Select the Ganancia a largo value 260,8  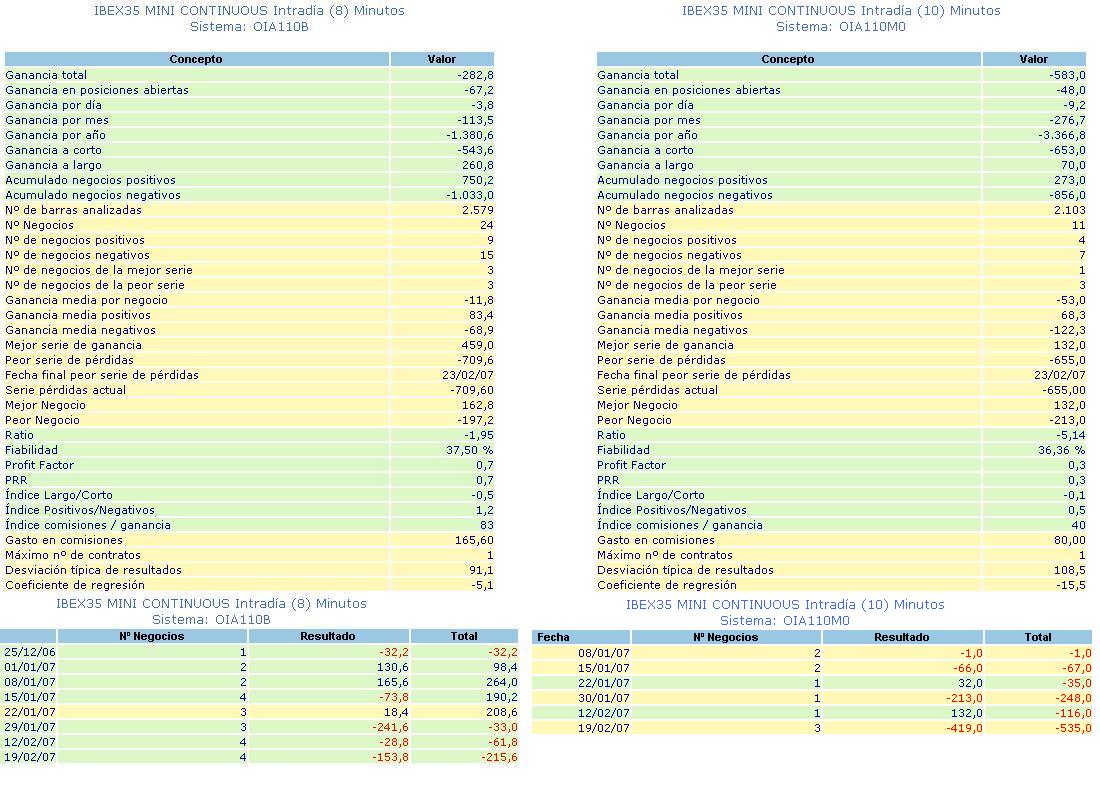477,165
